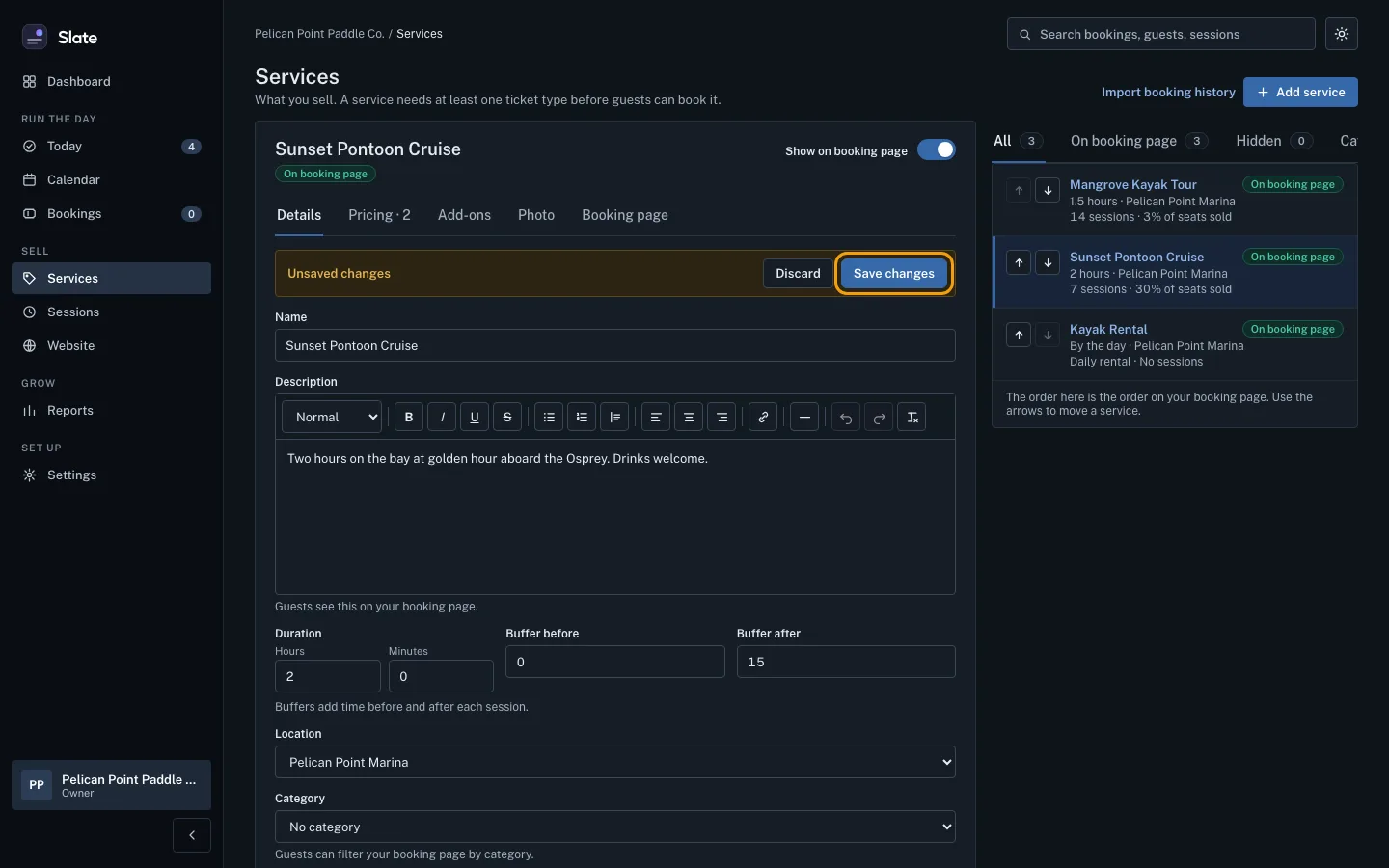The image size is (1389, 868).
Task: Open the Location dropdown
Action: tap(615, 762)
